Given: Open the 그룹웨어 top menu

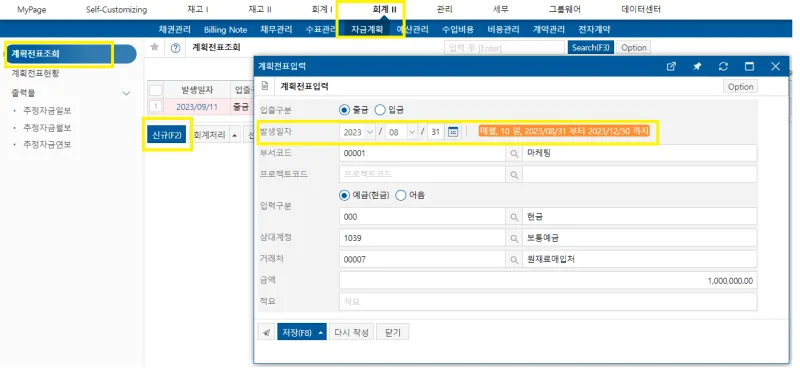Looking at the screenshot, I should (564, 9).
